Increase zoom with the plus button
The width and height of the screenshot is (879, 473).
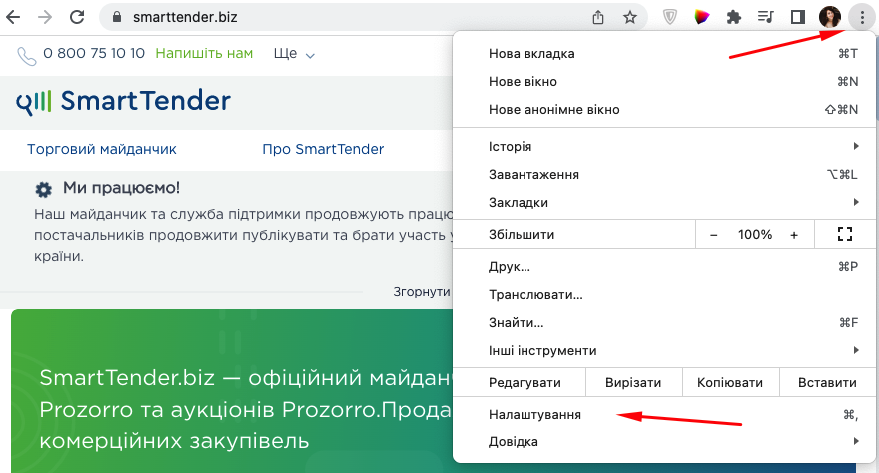(x=794, y=235)
